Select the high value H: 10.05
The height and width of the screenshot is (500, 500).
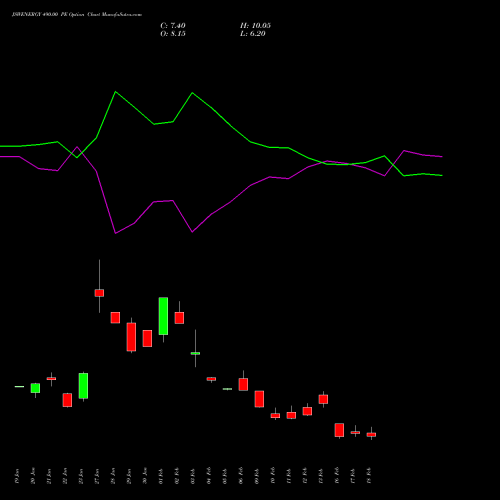click(x=255, y=26)
